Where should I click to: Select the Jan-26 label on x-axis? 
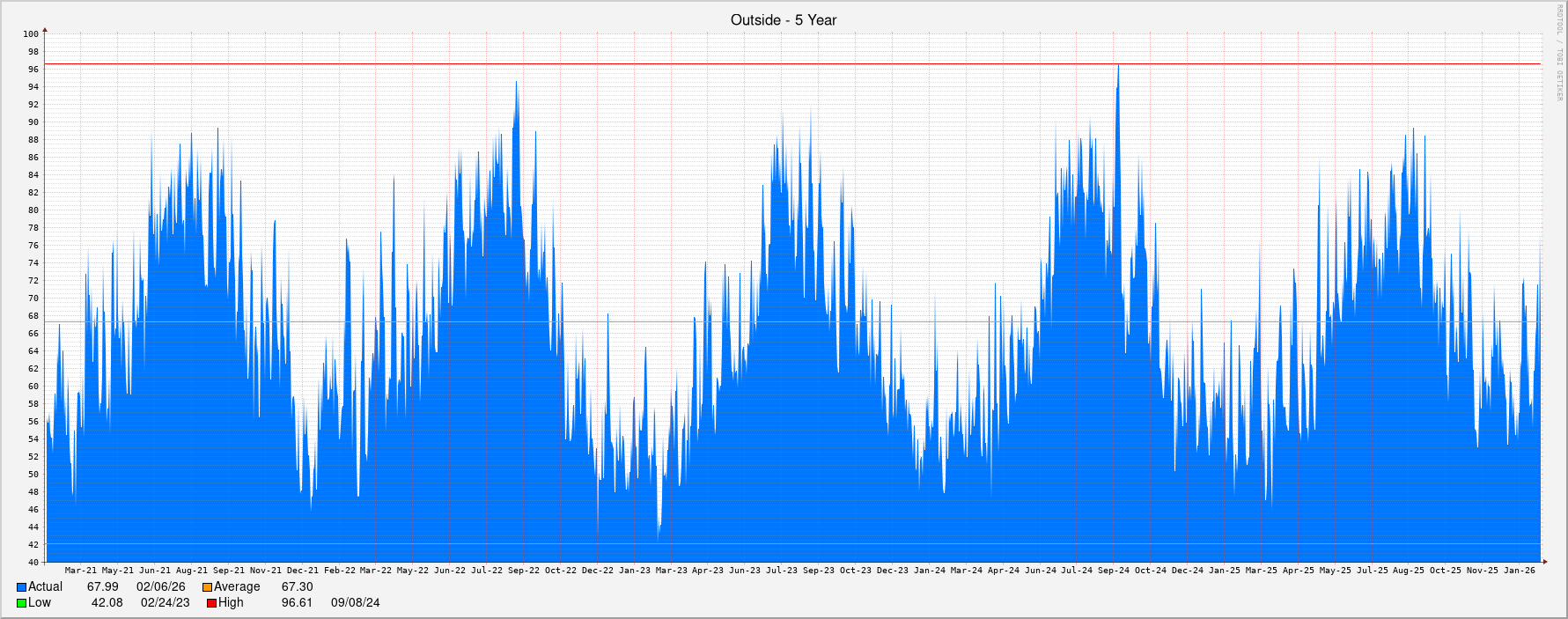tap(1519, 571)
